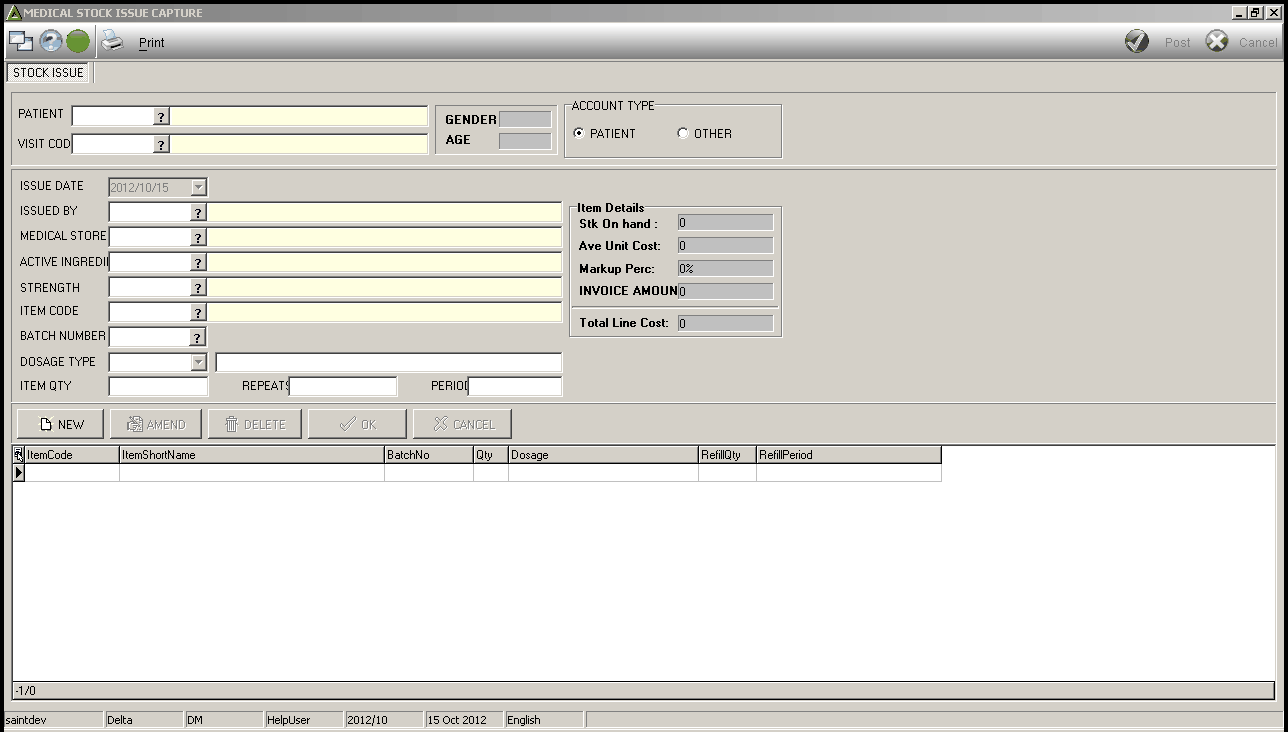Click 'HelpUser' in the status bar
1288x732 pixels.
(x=288, y=720)
